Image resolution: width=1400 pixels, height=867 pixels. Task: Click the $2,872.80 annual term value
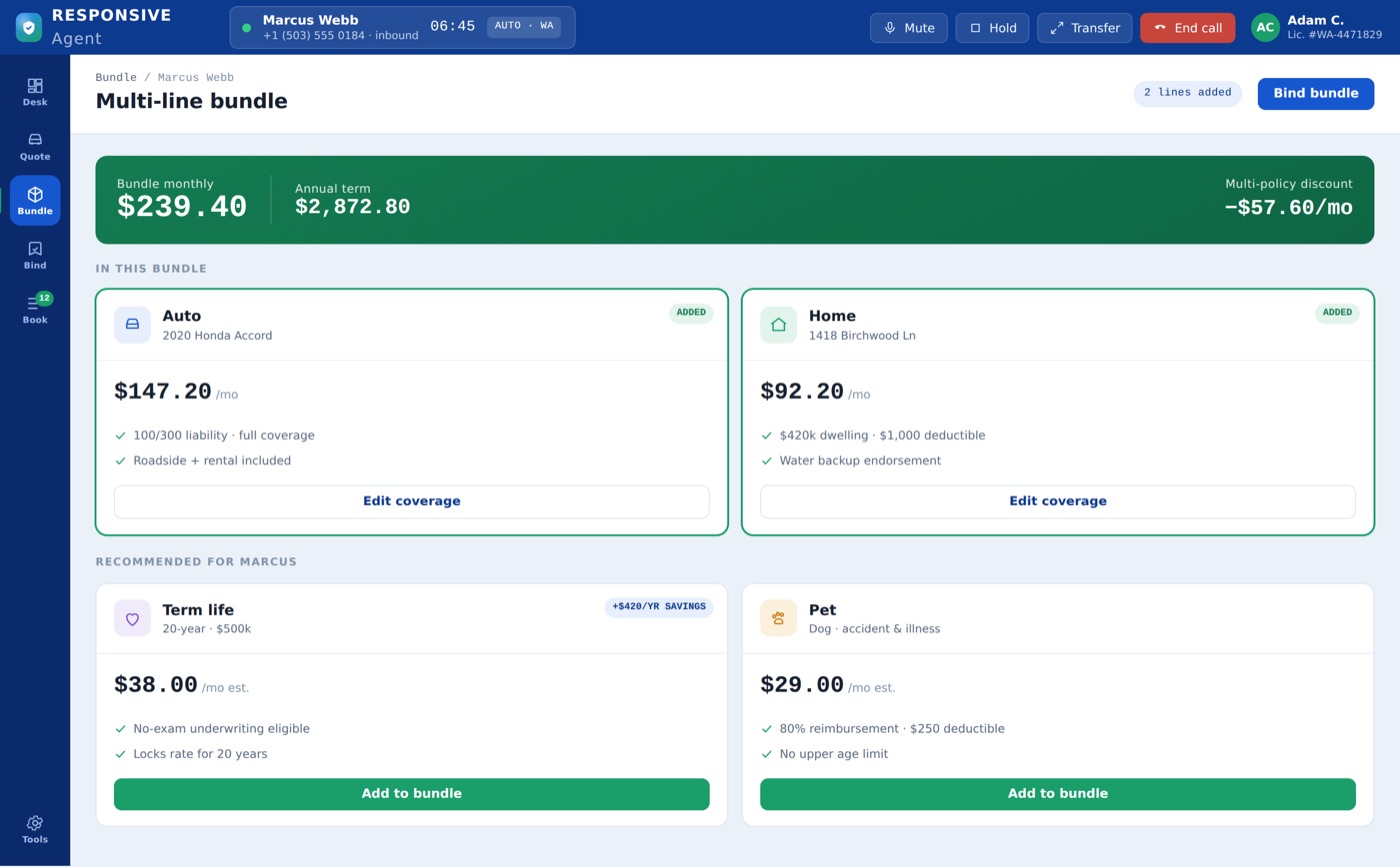click(352, 207)
